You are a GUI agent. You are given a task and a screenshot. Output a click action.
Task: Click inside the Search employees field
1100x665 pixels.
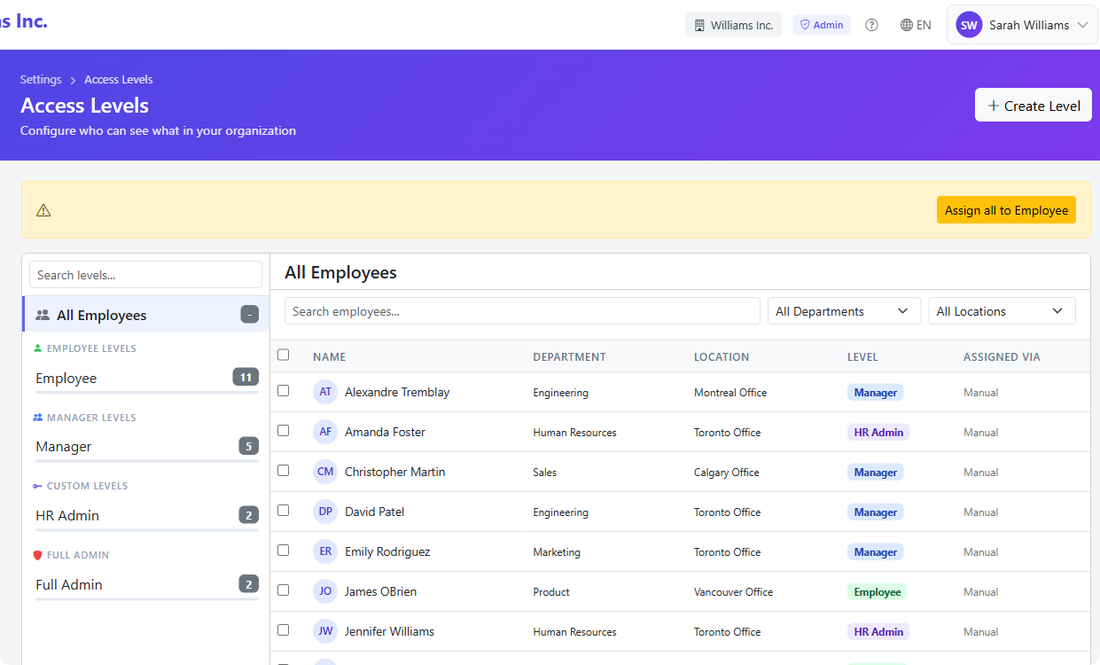pyautogui.click(x=522, y=310)
